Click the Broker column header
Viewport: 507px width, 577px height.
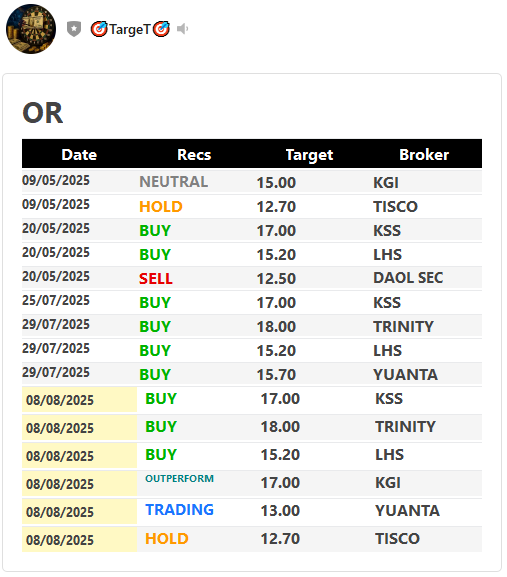point(424,155)
